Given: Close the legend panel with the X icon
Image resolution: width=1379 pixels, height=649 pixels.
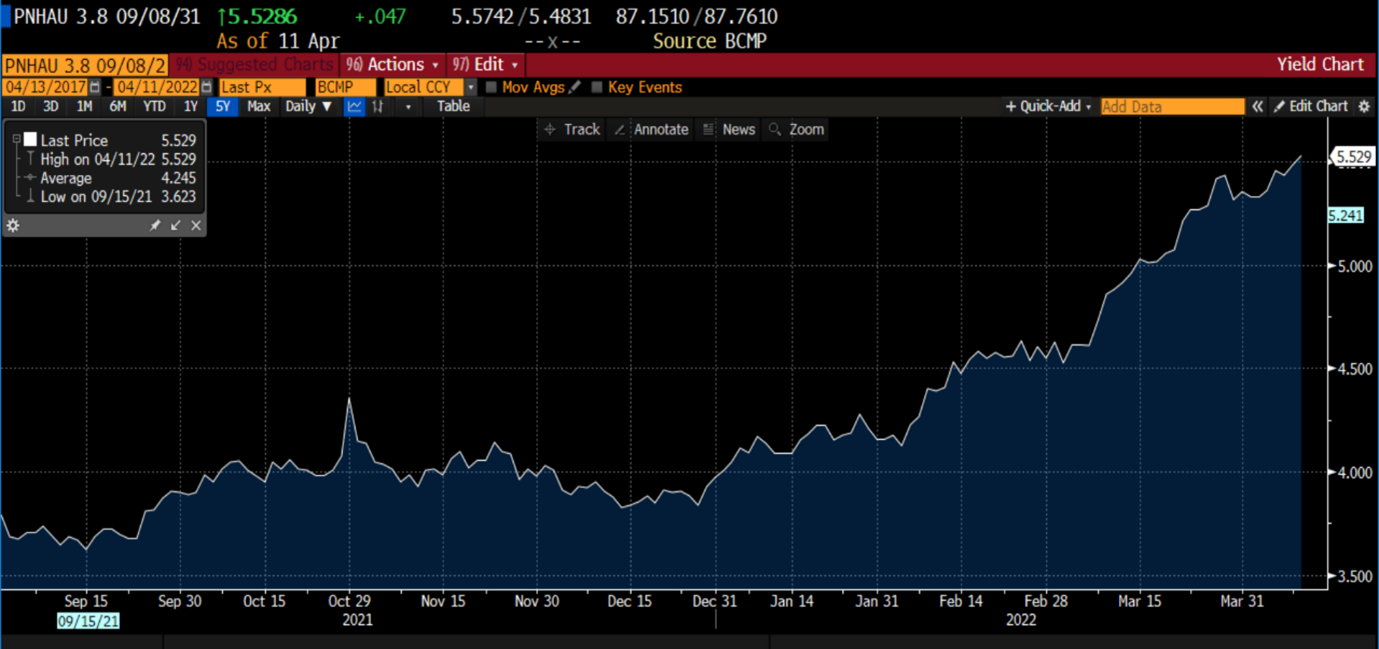Looking at the screenshot, I should coord(196,226).
